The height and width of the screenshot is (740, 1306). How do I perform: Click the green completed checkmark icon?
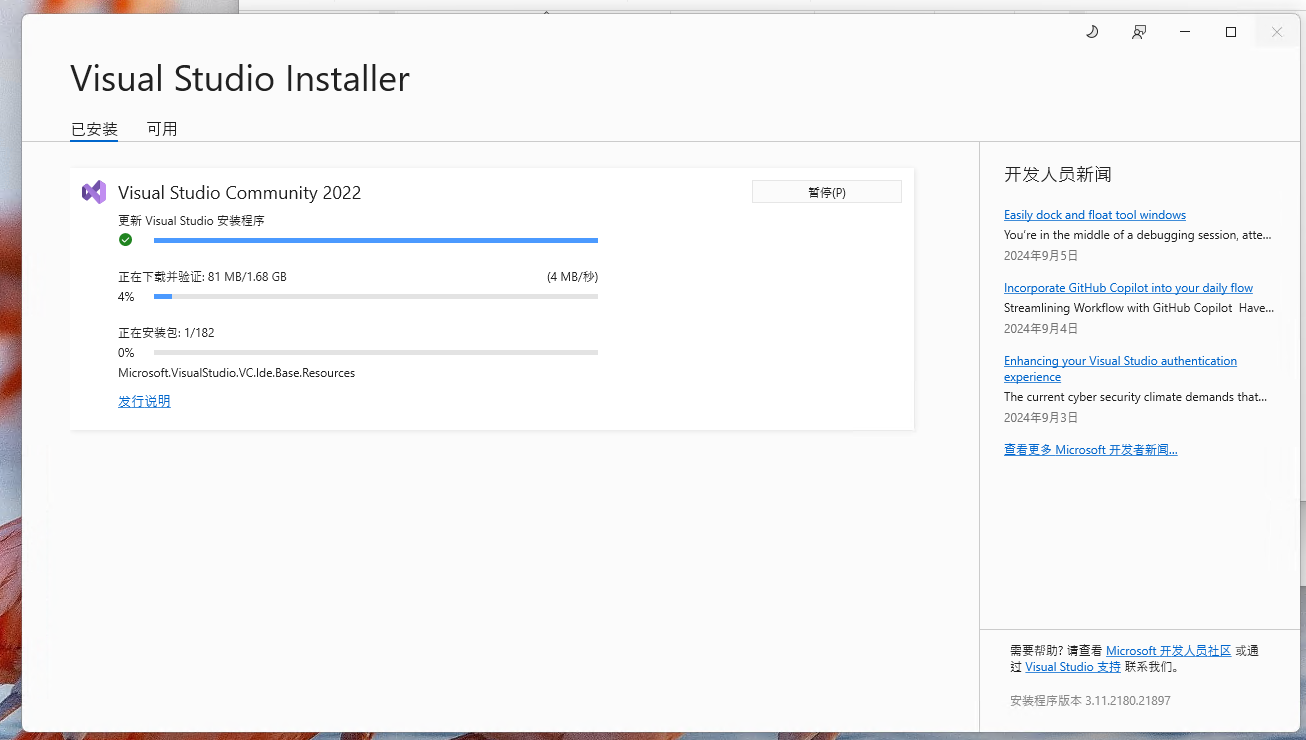(125, 240)
